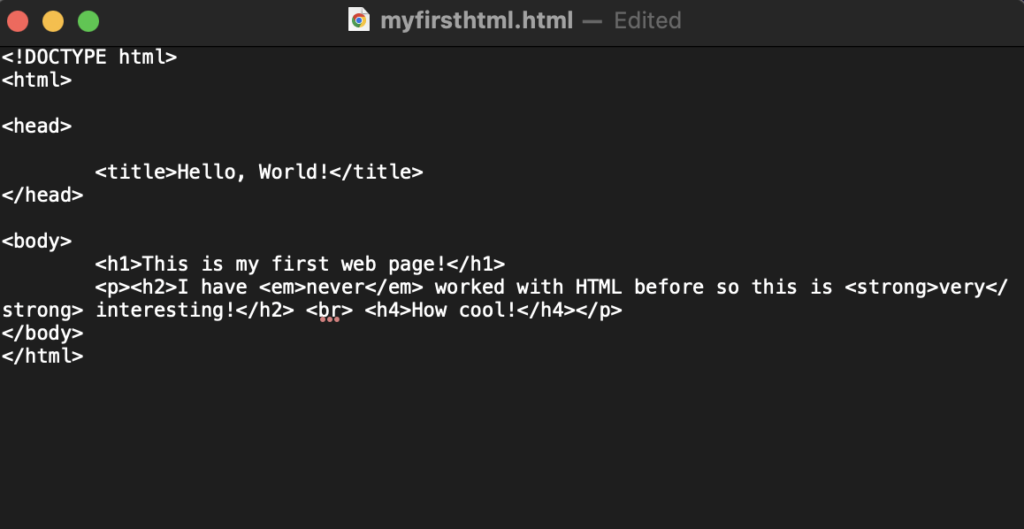Close the myfirsthtml.html window

click(x=18, y=21)
